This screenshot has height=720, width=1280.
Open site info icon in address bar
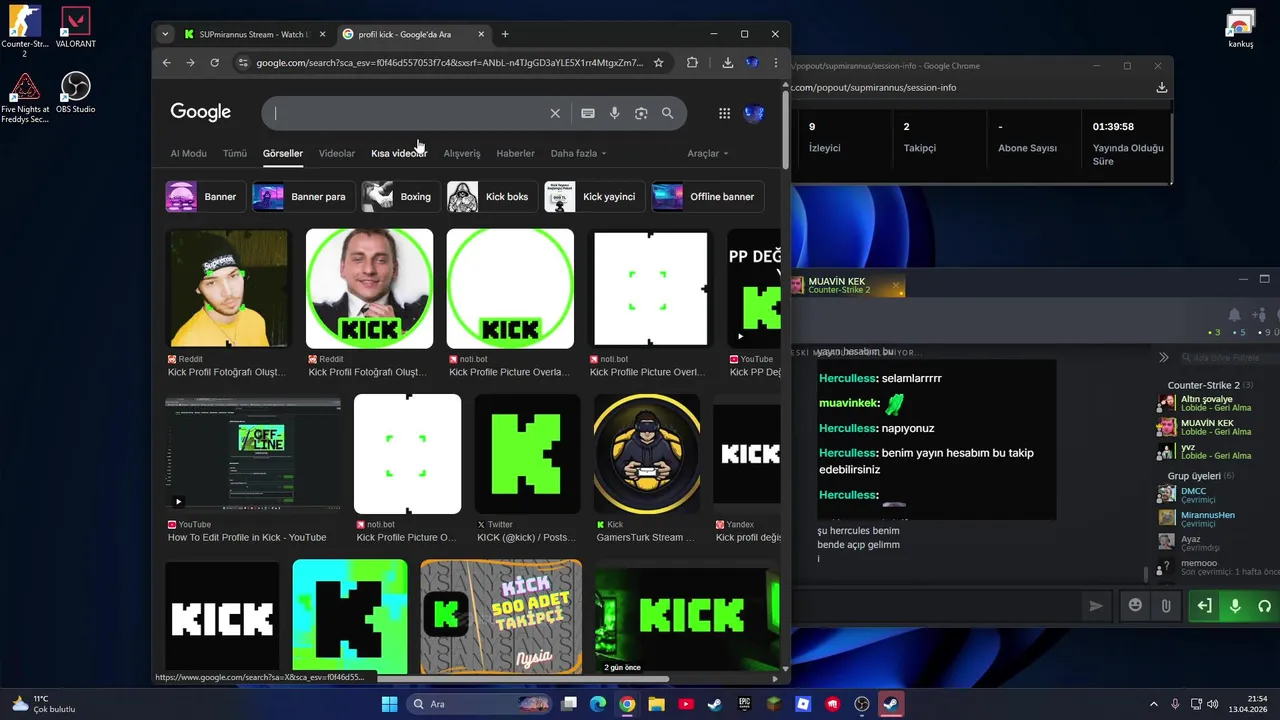(x=242, y=62)
